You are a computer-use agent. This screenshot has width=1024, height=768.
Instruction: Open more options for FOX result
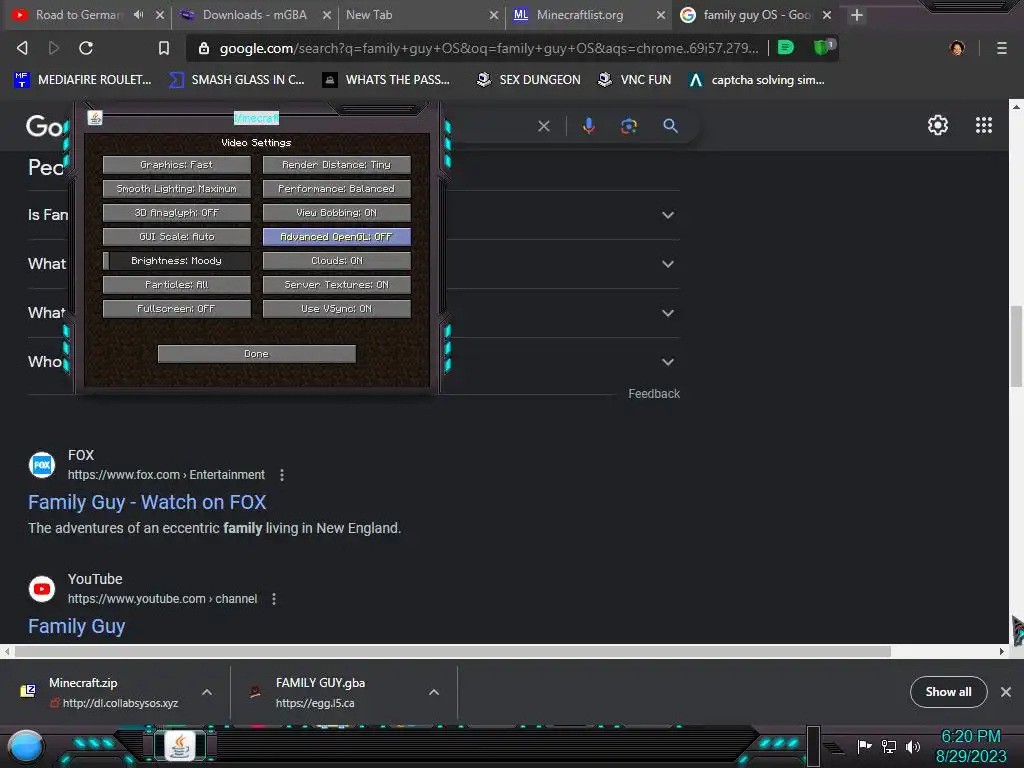[x=281, y=475]
